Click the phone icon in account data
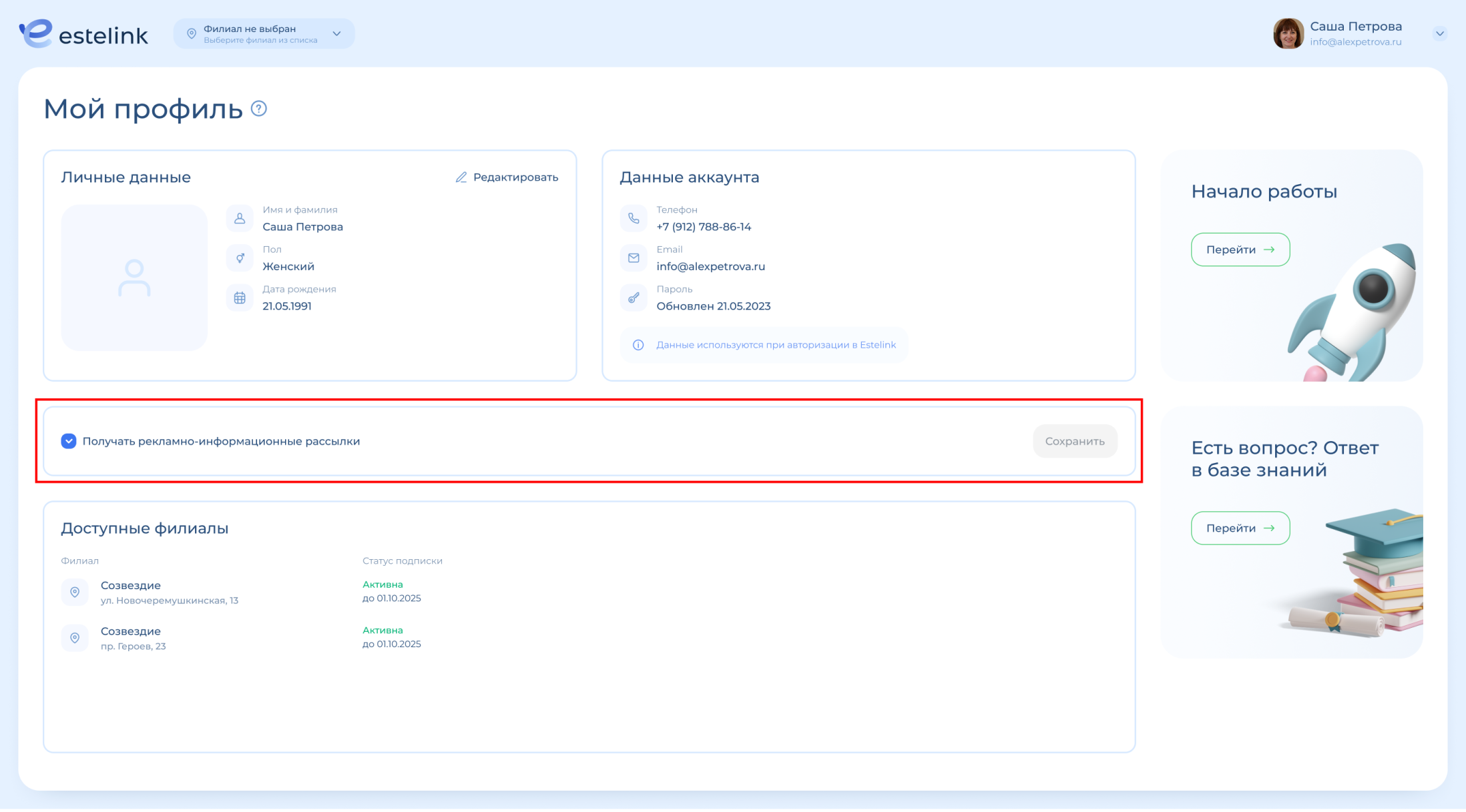This screenshot has width=1466, height=812. 634,218
